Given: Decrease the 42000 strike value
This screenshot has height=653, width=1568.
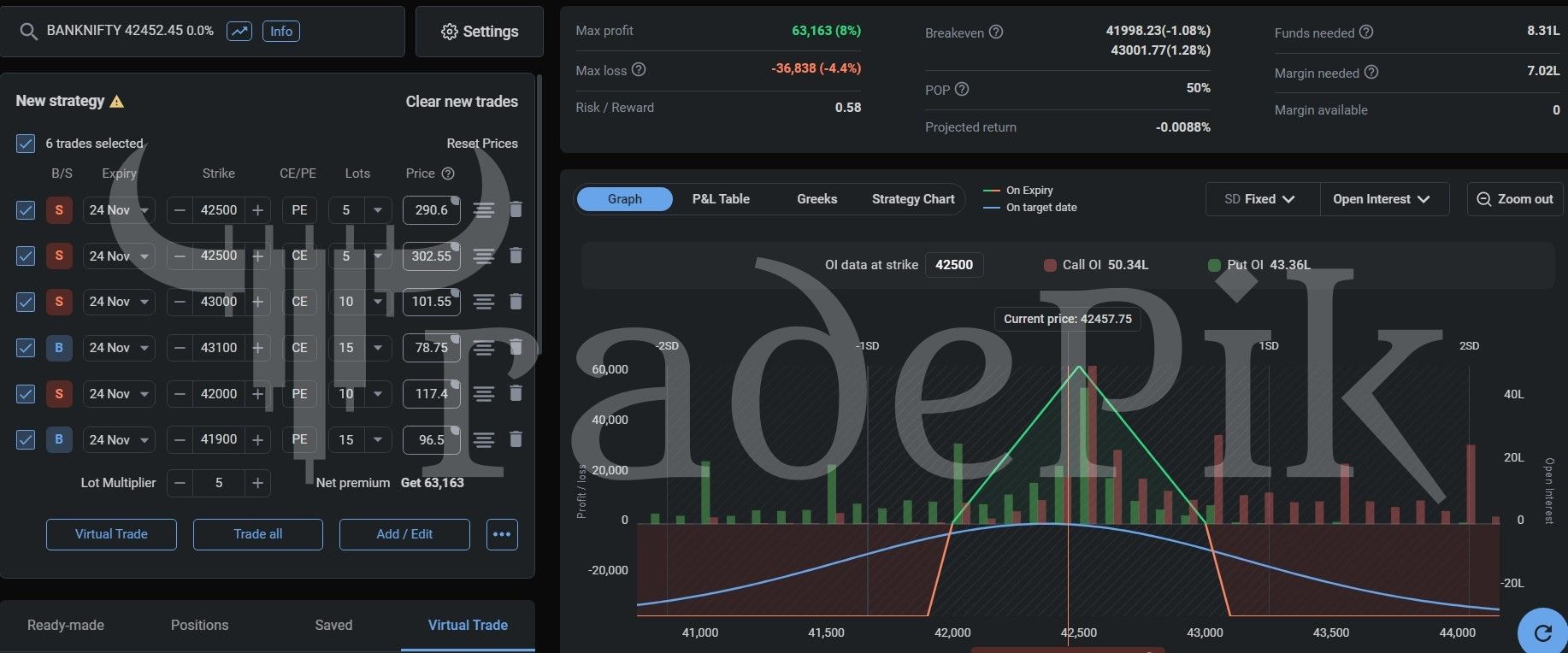Looking at the screenshot, I should [180, 394].
